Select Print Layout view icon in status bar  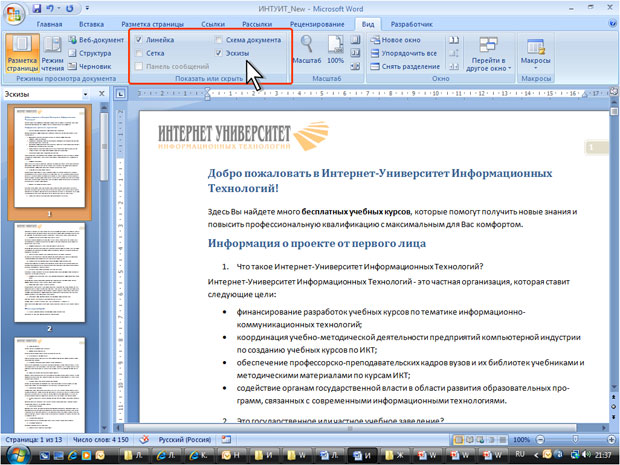coord(459,440)
